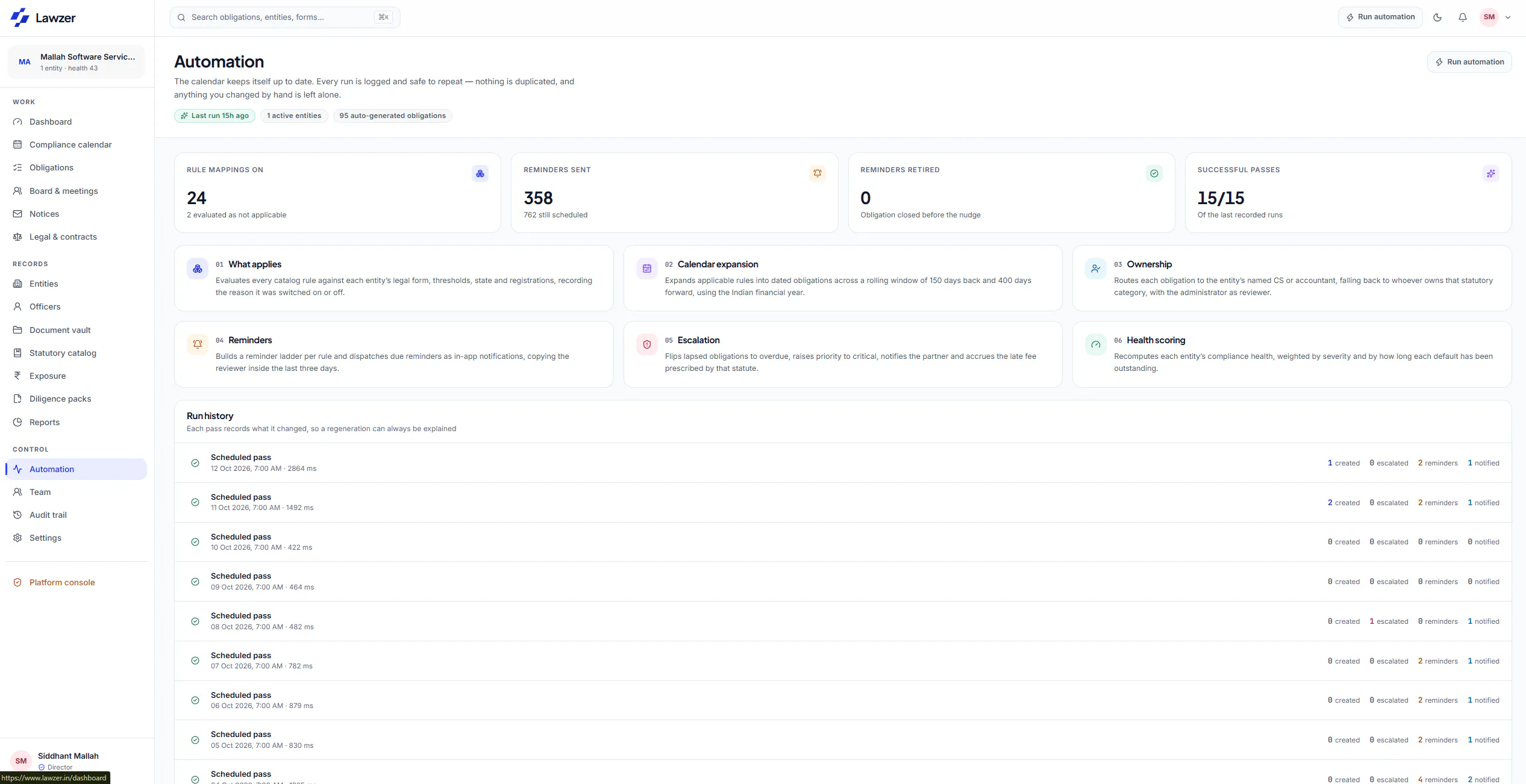Click the Notices envelope icon
Screen dimensions: 1526x784
pos(17,214)
